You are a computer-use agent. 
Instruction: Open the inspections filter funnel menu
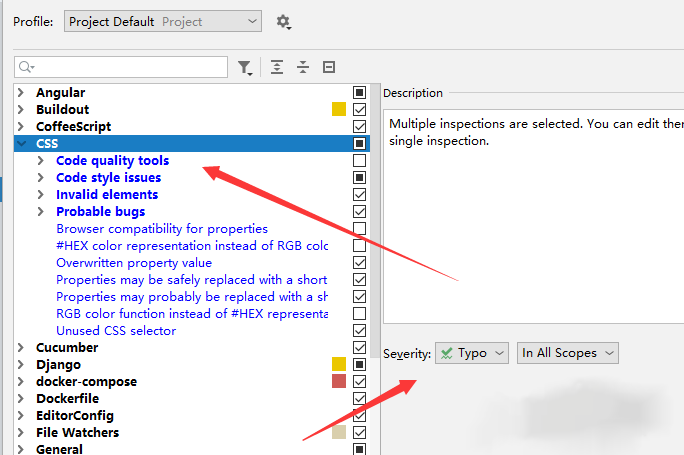click(245, 68)
